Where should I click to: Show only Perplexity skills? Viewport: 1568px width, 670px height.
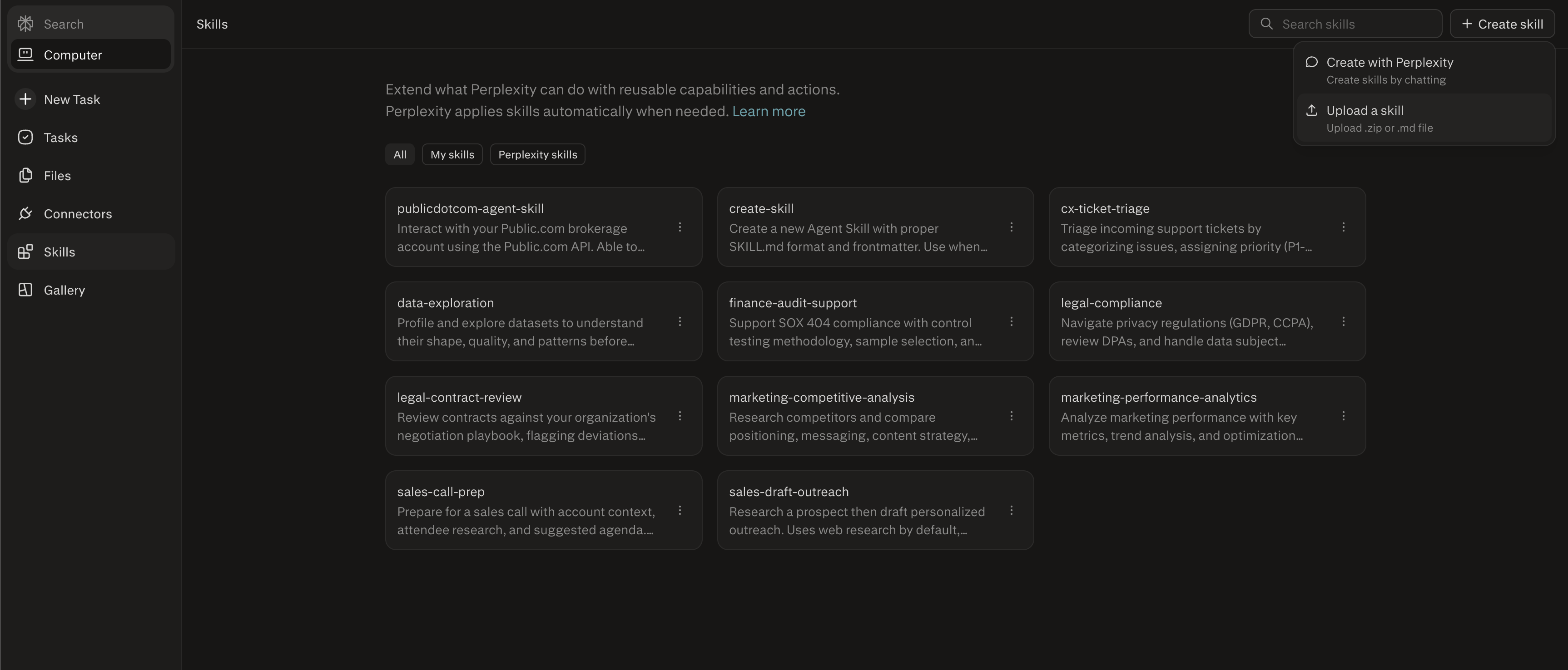[537, 155]
